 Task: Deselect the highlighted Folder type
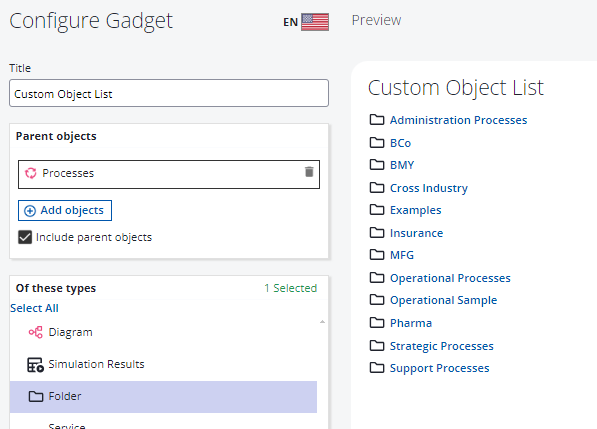click(x=163, y=397)
